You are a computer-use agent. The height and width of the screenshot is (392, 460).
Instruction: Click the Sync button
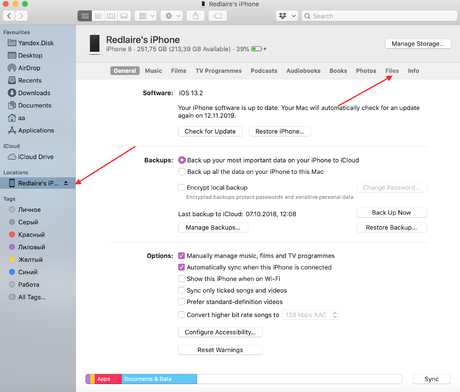pos(432,379)
